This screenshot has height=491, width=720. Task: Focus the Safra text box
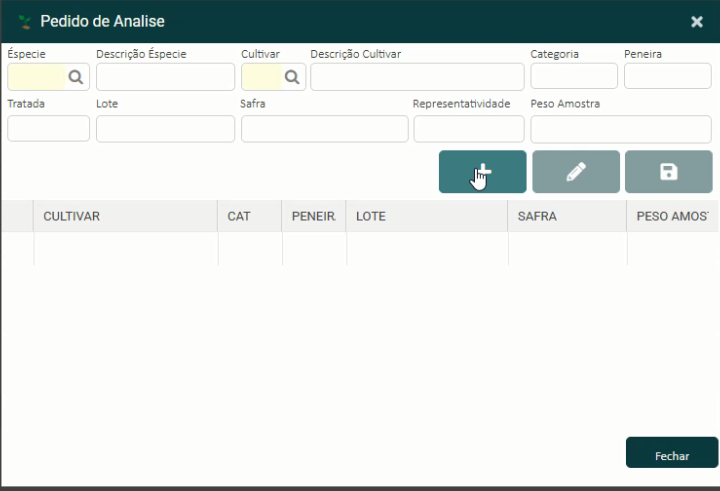pyautogui.click(x=324, y=129)
